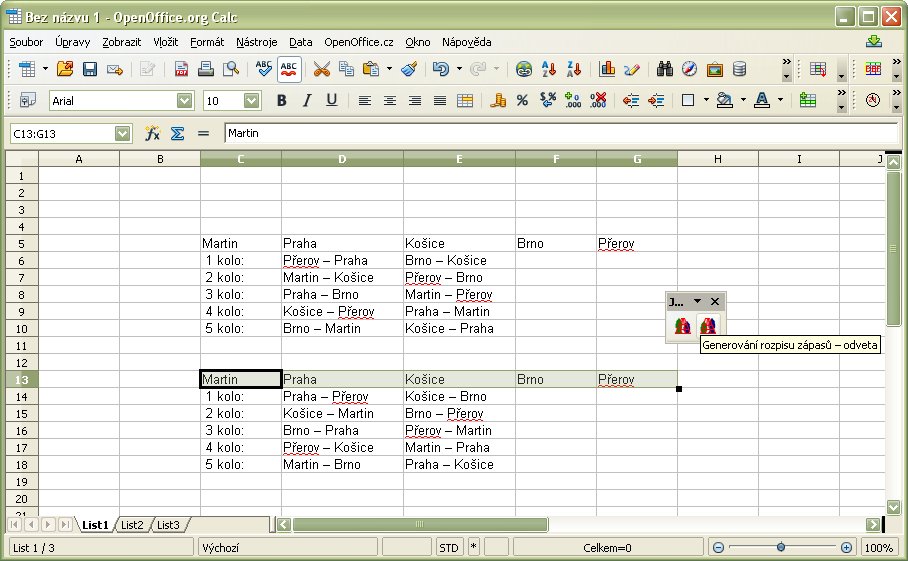
Task: Open Data Sources cylinder icon
Action: (739, 69)
